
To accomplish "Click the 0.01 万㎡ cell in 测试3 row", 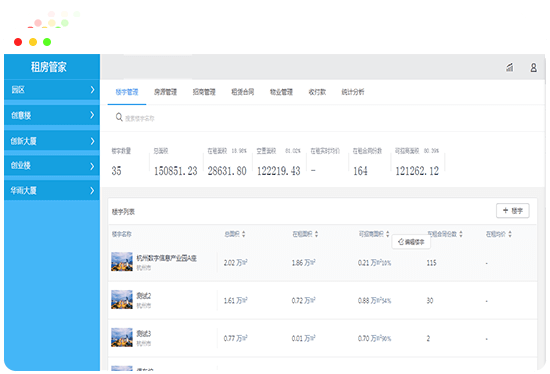I will (x=304, y=339).
